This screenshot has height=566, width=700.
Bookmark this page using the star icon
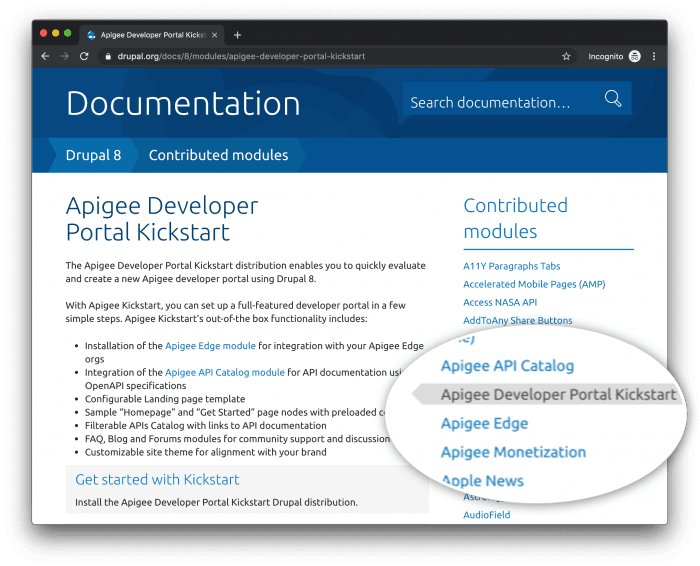tap(566, 56)
